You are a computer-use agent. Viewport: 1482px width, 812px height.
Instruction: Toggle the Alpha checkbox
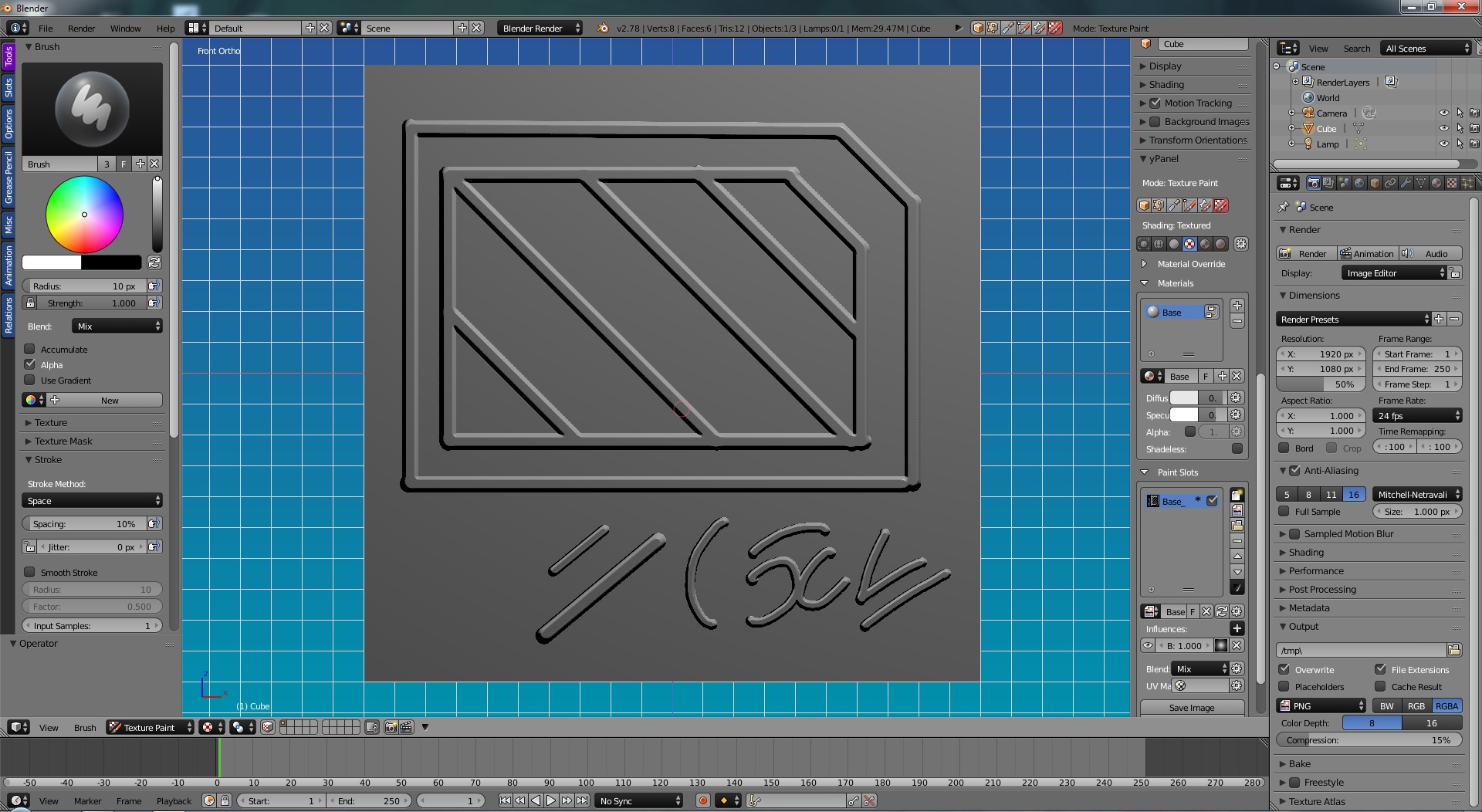coord(30,364)
